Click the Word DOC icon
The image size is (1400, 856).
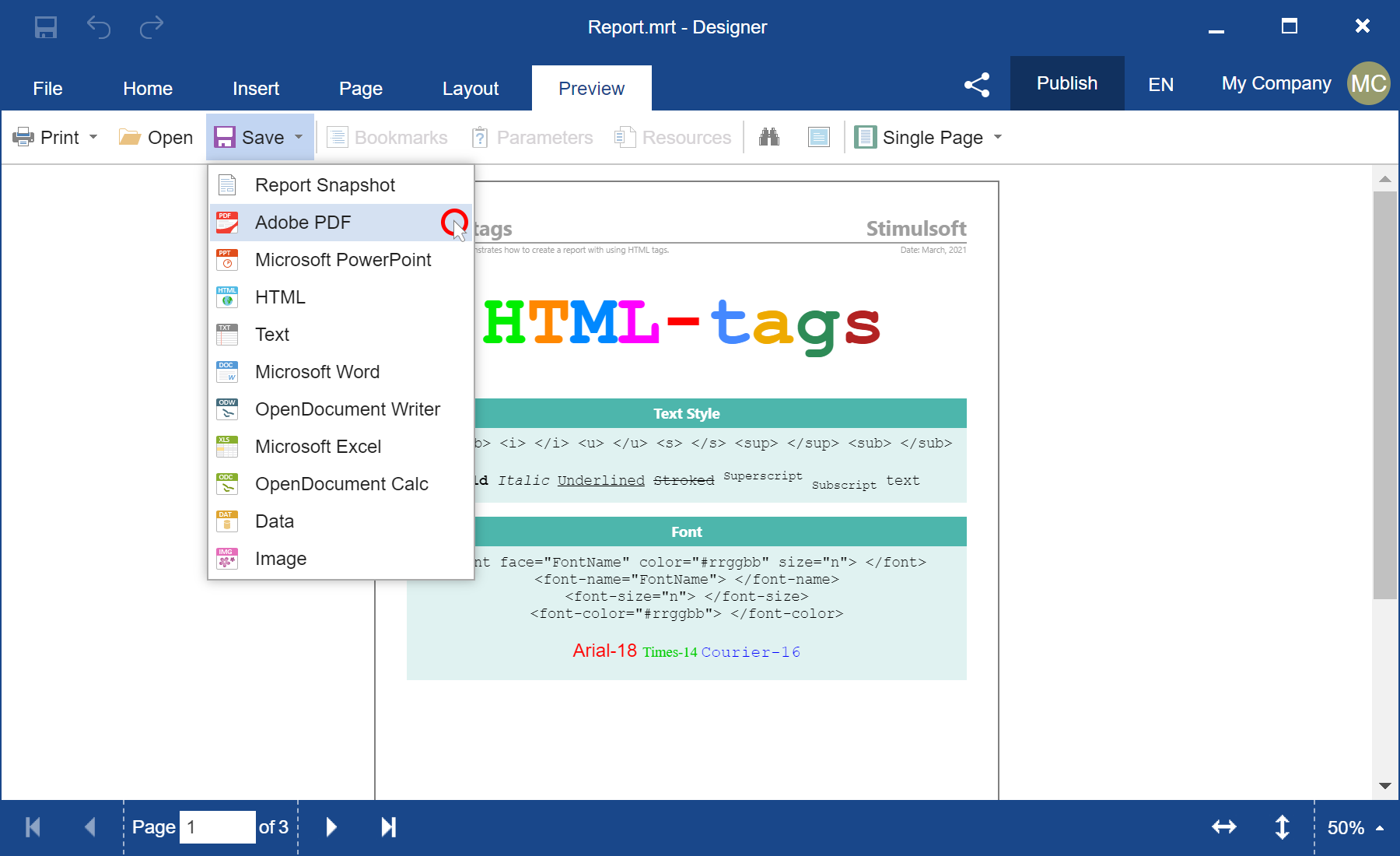227,372
